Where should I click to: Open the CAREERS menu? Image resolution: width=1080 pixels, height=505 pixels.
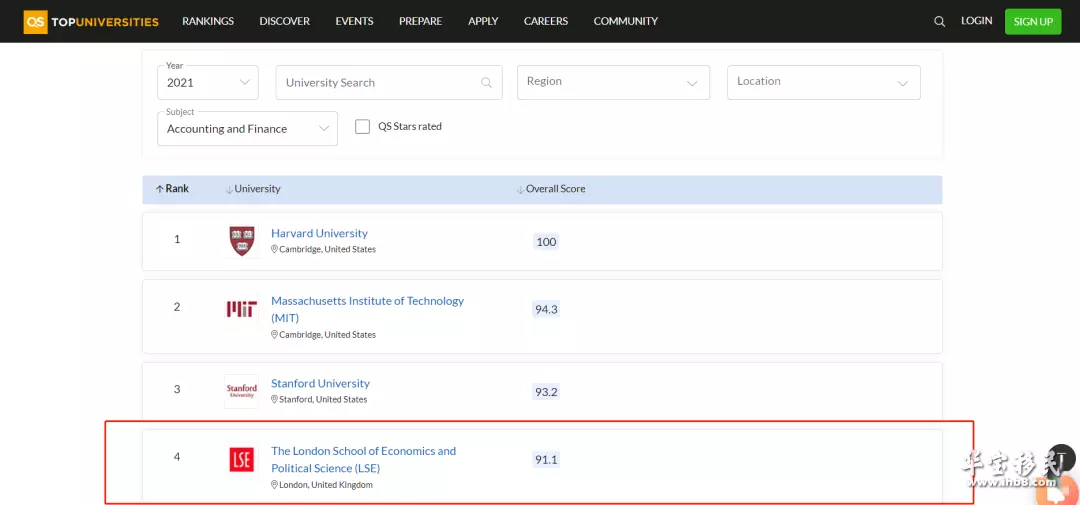pos(546,21)
